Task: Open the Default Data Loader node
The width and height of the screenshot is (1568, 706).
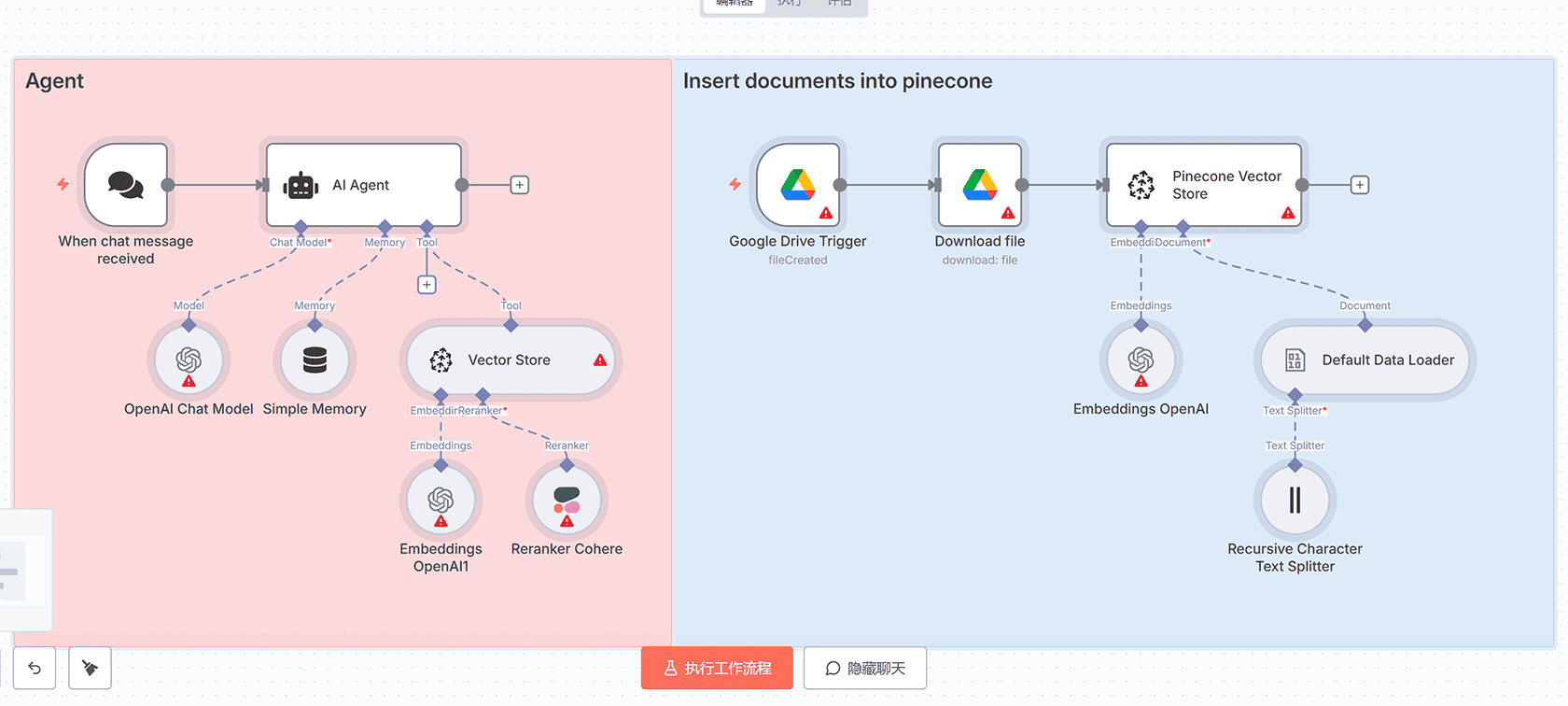Action: [x=1364, y=360]
